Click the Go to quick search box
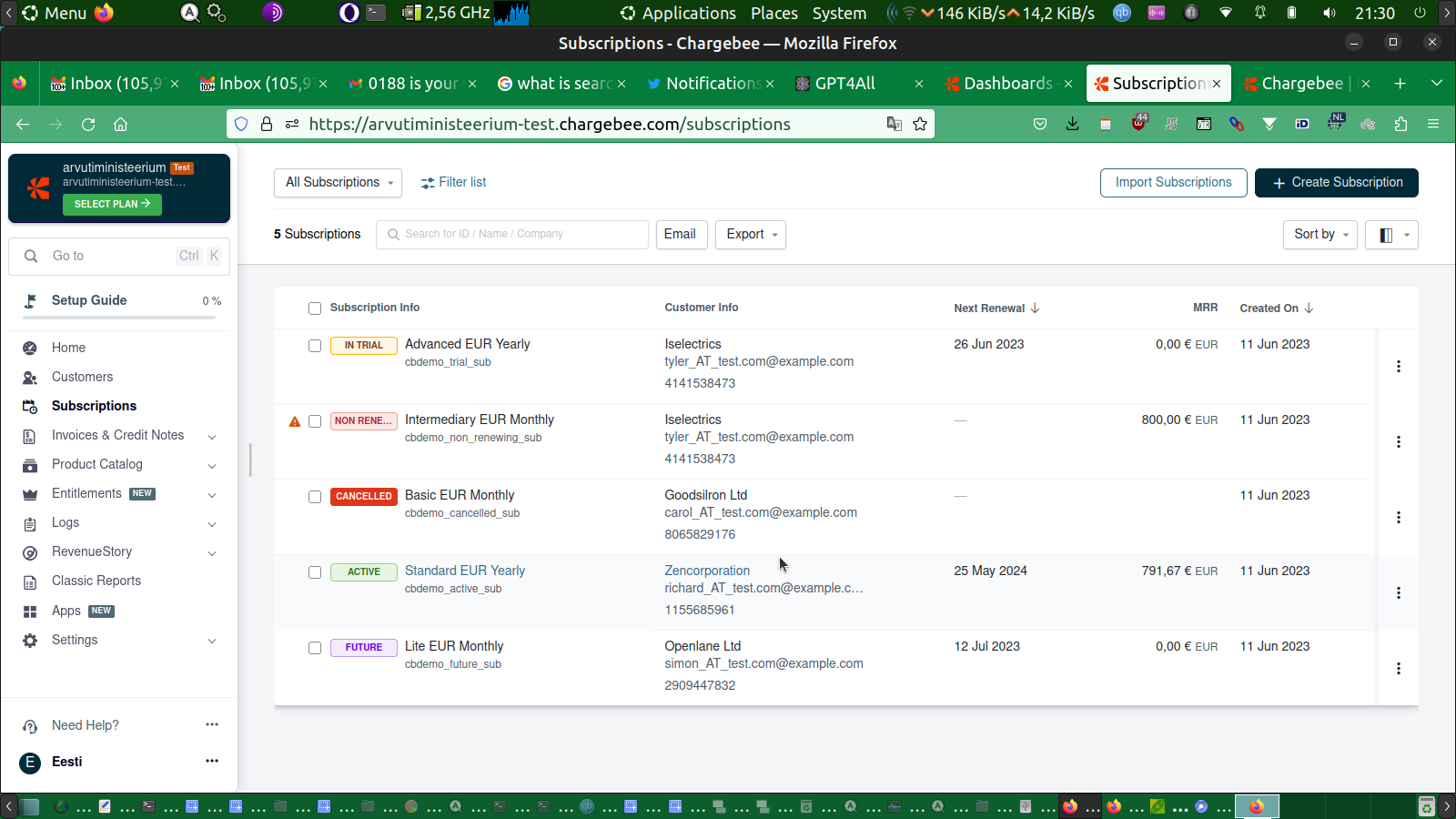 point(119,257)
